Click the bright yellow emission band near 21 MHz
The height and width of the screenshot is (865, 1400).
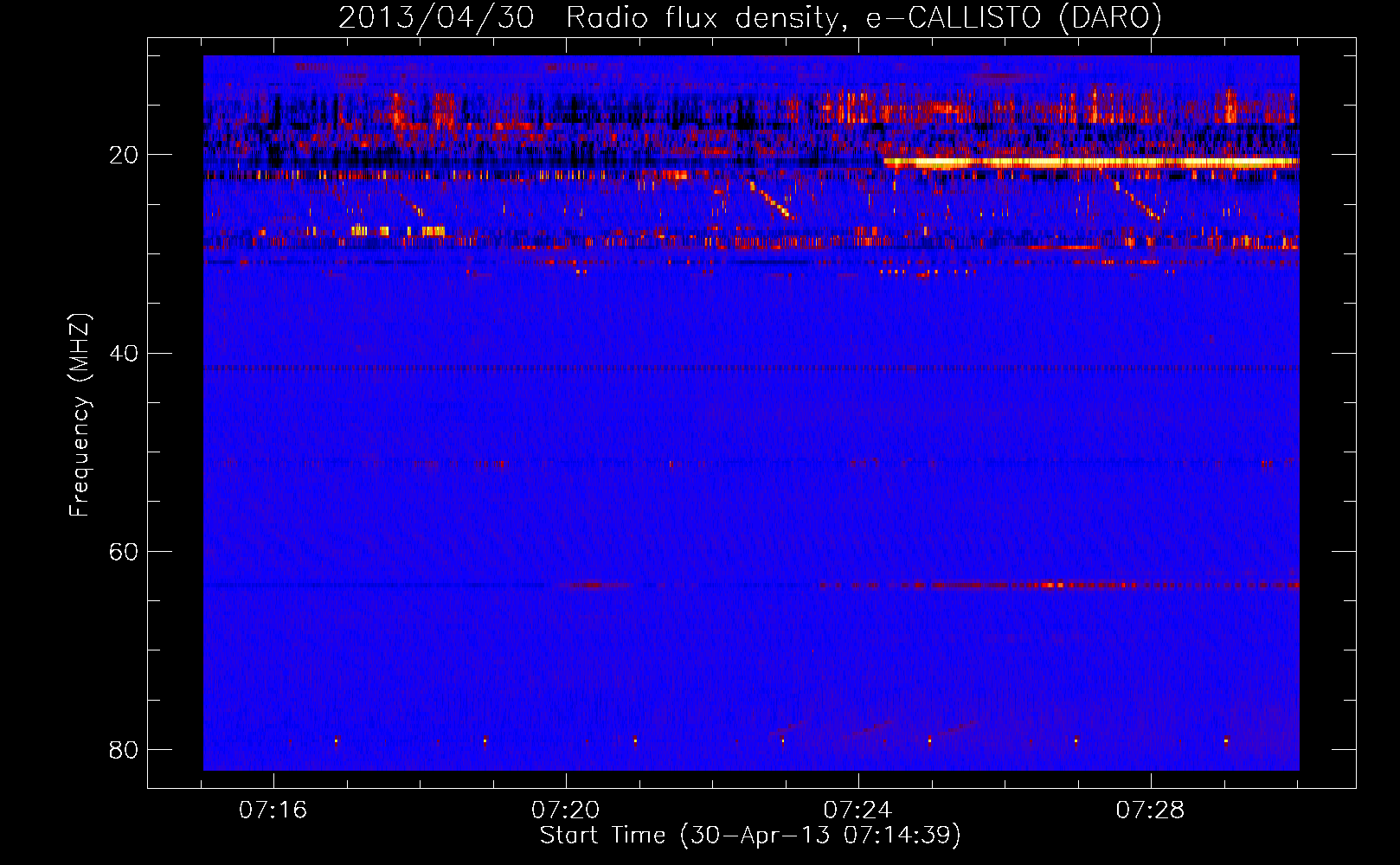pos(1090,162)
